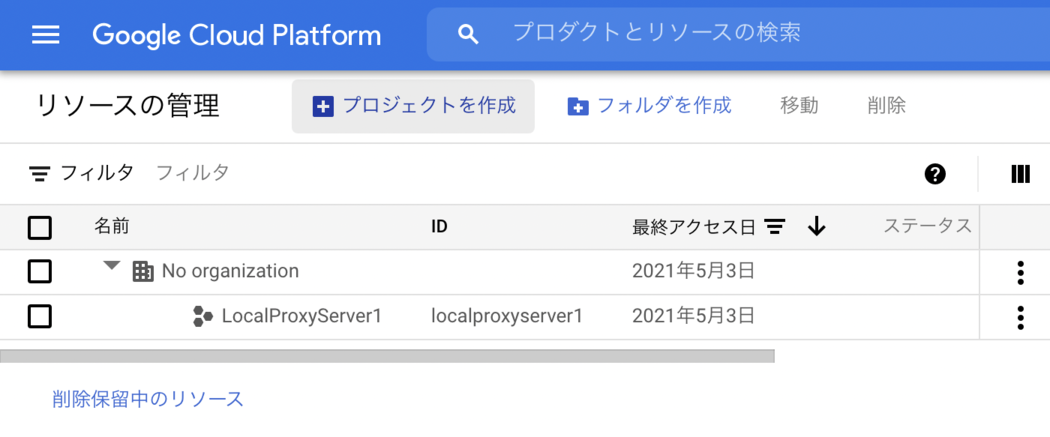
Task: Click フォルダを作成 button
Action: pos(649,106)
